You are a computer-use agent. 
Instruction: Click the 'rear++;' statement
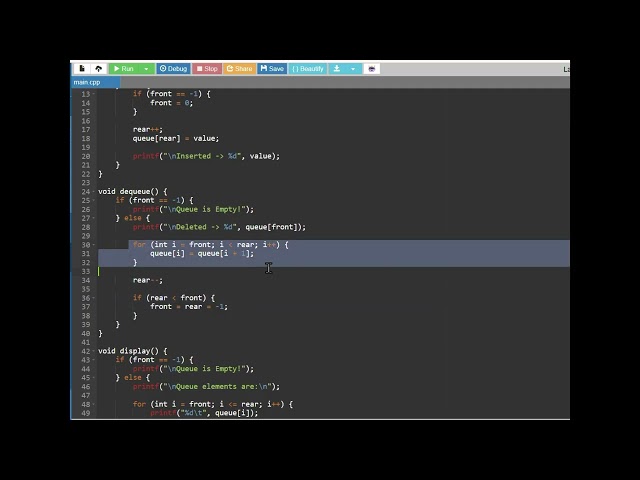148,129
